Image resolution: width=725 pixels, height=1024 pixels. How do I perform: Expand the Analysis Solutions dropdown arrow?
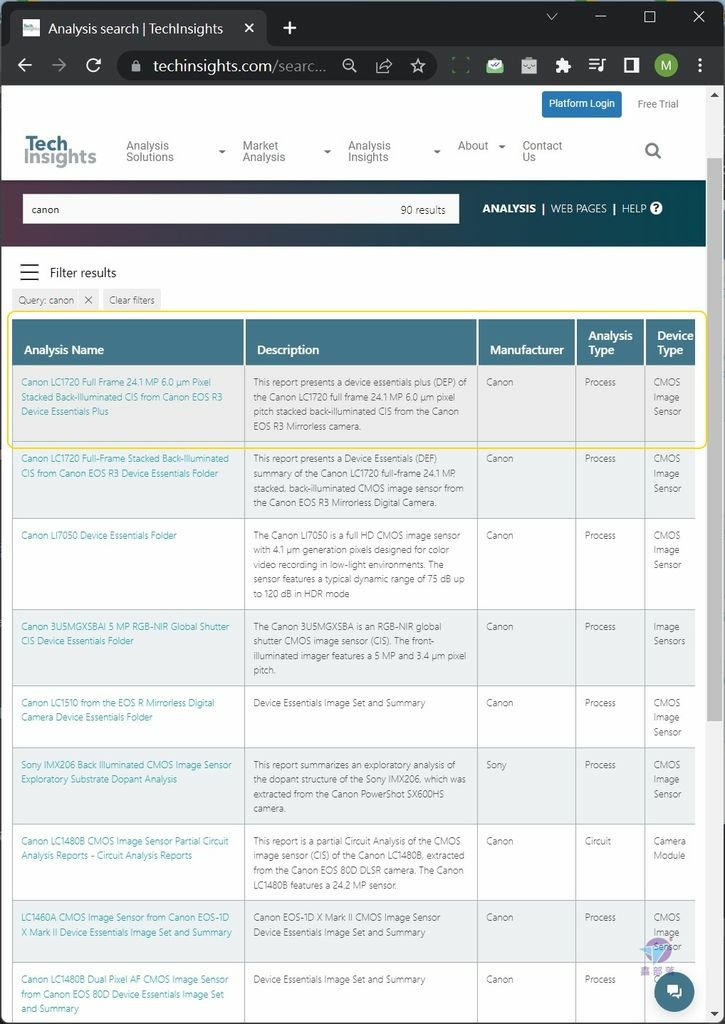click(222, 152)
